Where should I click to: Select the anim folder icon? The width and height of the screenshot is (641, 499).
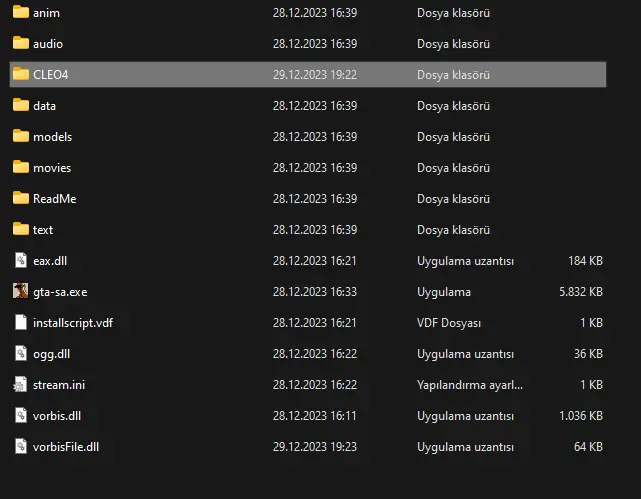[x=20, y=12]
